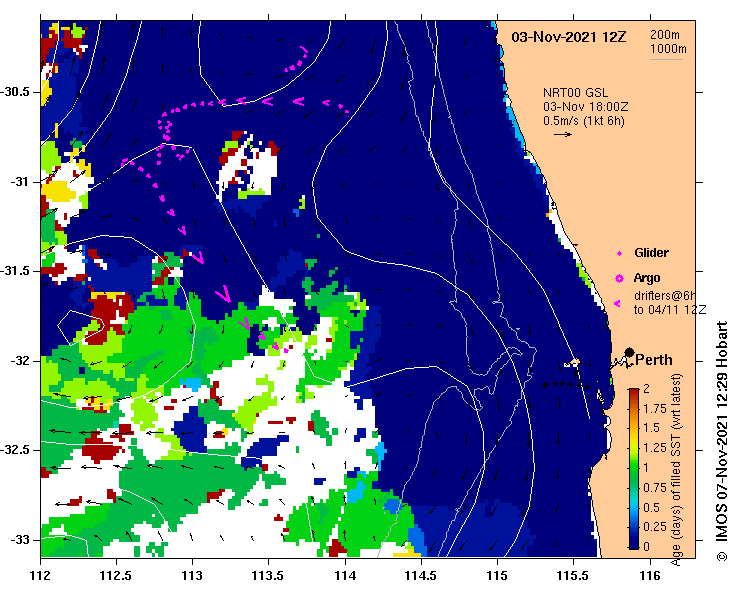Screen dimensions: 739x592
Task: Click longitude label 113
Action: coord(192,576)
